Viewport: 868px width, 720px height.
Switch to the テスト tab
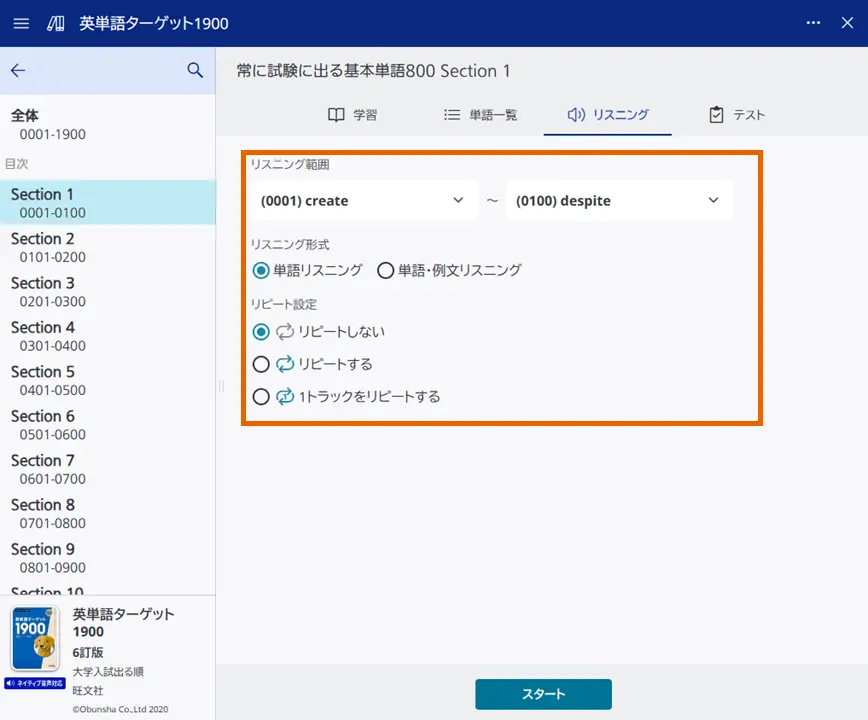point(736,114)
